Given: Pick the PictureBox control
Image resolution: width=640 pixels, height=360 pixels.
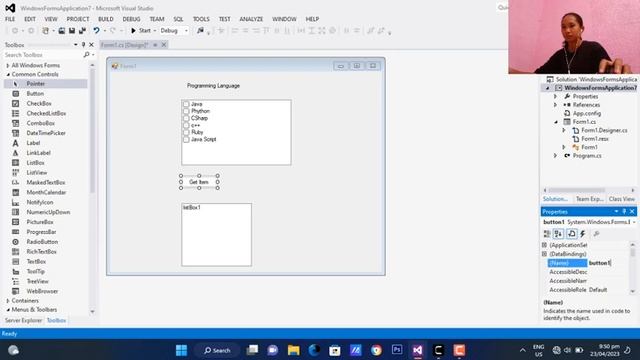Looking at the screenshot, I should point(40,222).
